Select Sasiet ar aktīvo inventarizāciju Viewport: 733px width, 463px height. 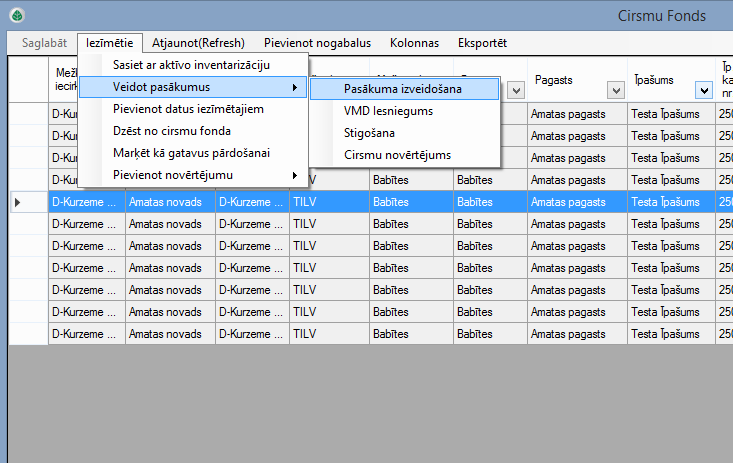pyautogui.click(x=193, y=65)
